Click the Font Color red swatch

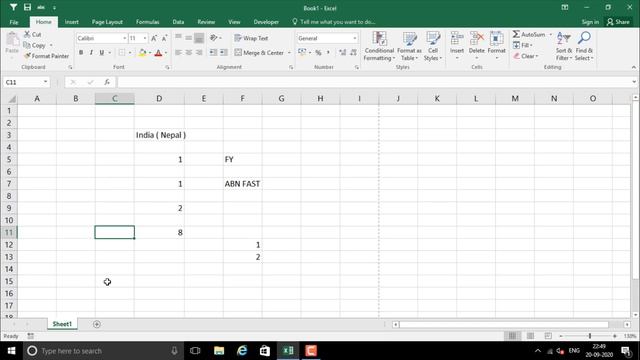coord(159,53)
